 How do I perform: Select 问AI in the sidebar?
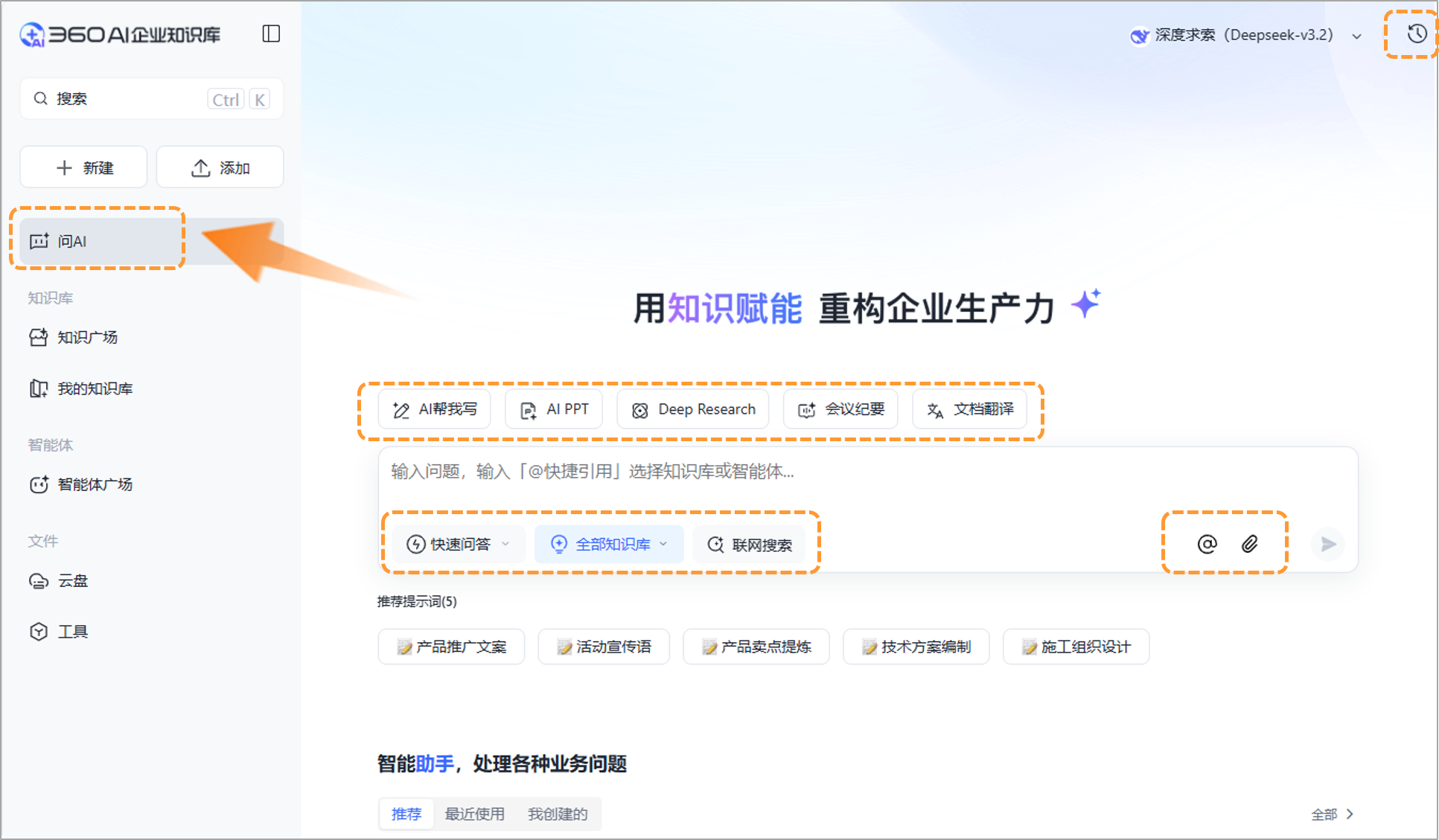(72, 241)
